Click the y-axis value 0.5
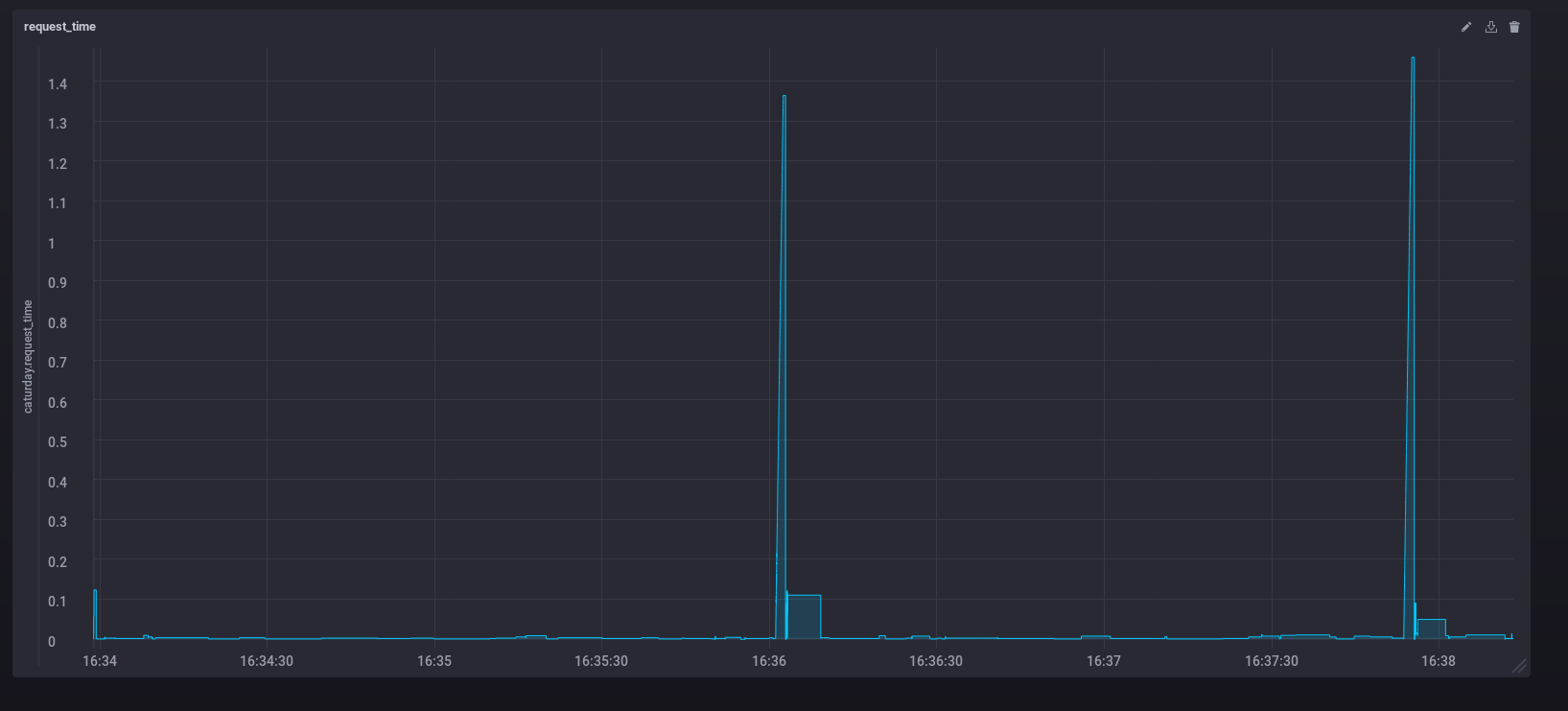This screenshot has height=711, width=1568. (58, 442)
